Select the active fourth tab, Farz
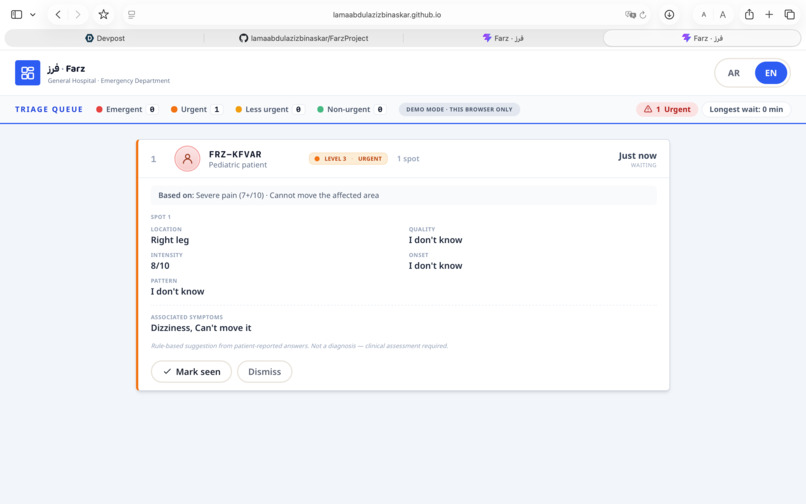 pos(702,38)
